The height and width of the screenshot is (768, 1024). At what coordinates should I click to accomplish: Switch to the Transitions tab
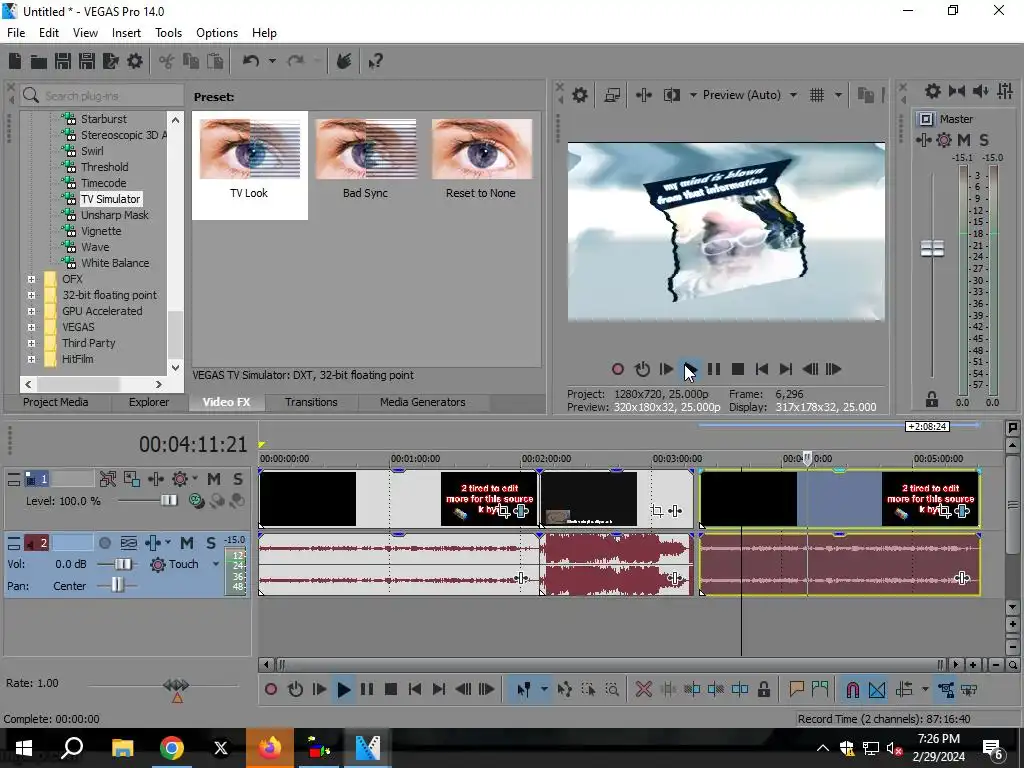[311, 402]
